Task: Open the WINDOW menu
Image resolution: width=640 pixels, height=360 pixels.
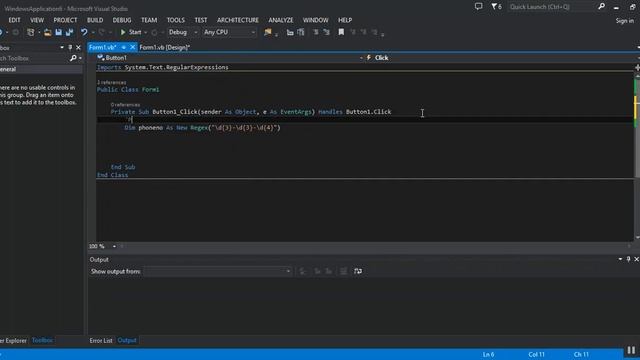Action: click(x=316, y=20)
